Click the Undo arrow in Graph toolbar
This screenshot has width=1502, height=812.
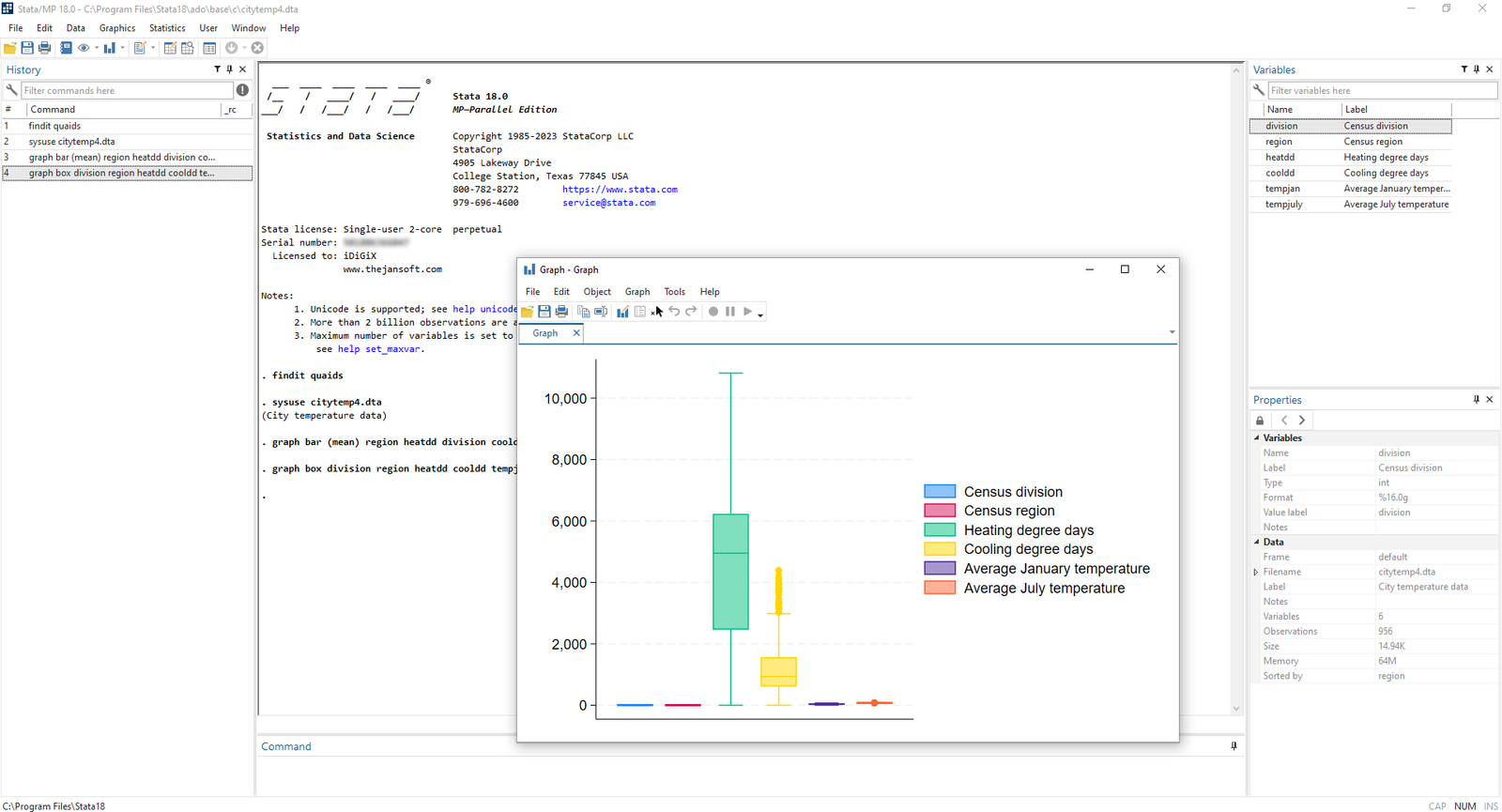(674, 311)
